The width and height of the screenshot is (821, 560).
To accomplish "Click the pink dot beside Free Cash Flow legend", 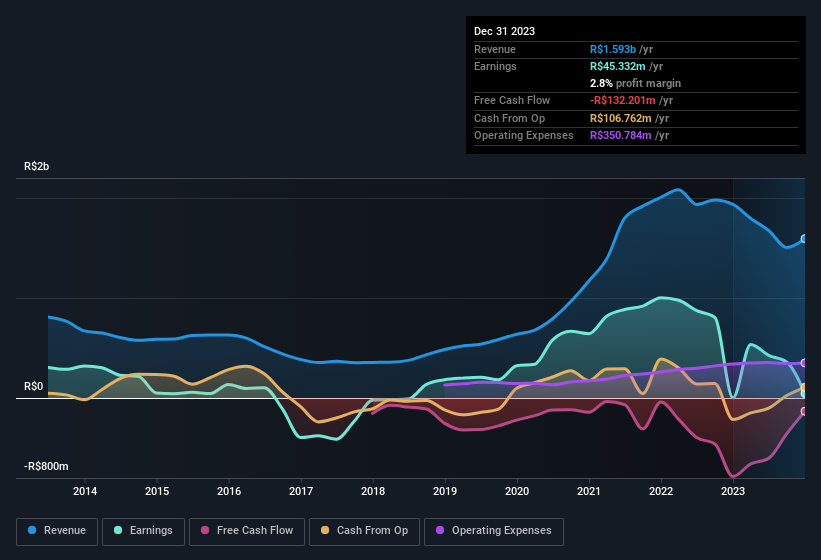I will tap(206, 531).
